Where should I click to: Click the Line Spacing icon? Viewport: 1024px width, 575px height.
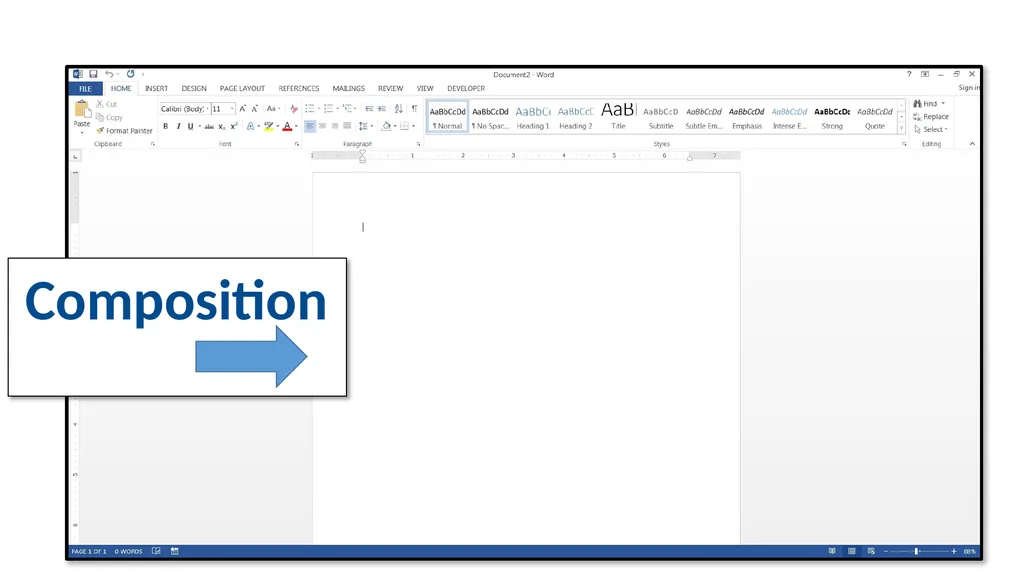pos(364,127)
